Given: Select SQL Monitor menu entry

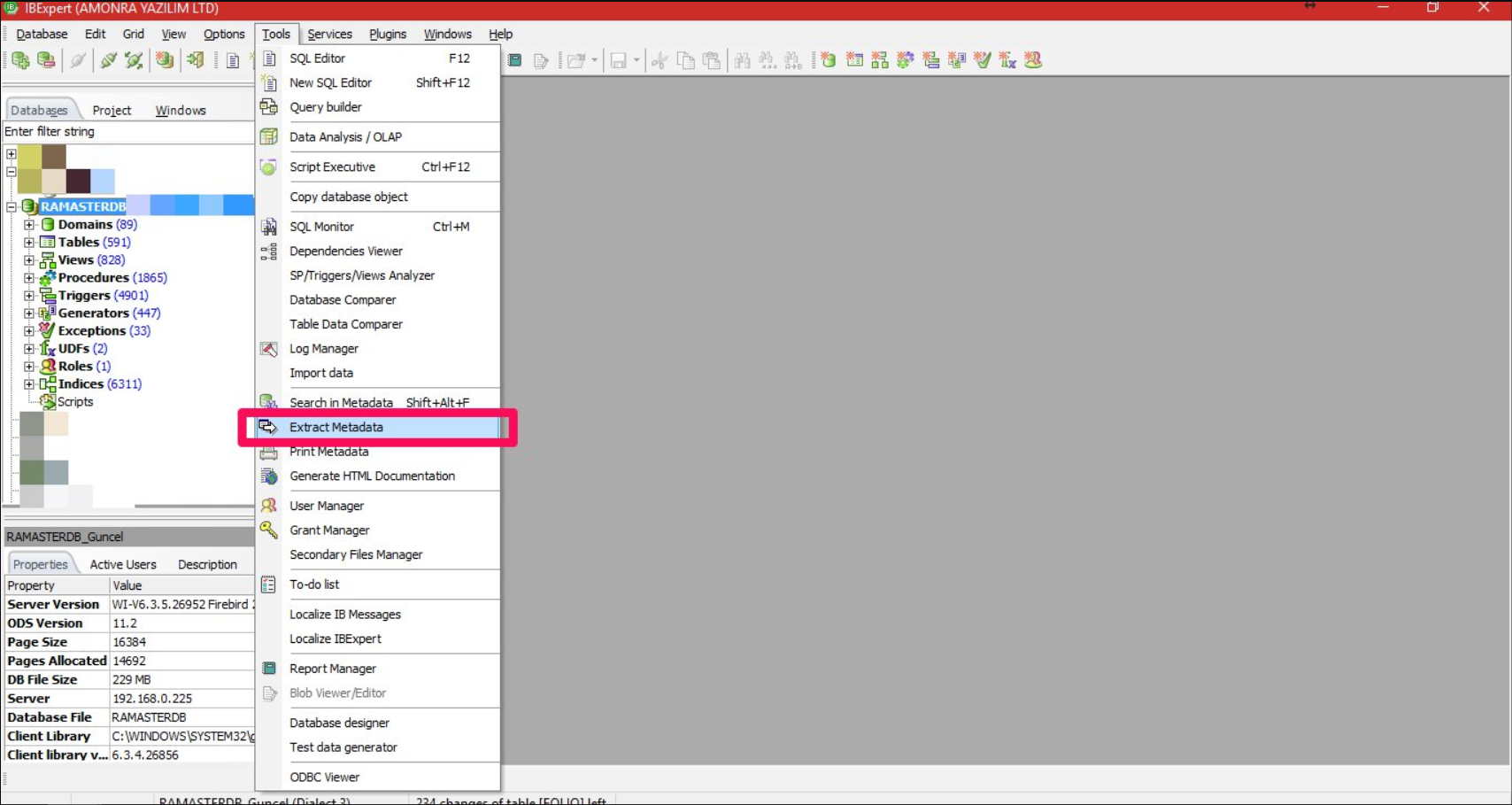Looking at the screenshot, I should point(378,227).
